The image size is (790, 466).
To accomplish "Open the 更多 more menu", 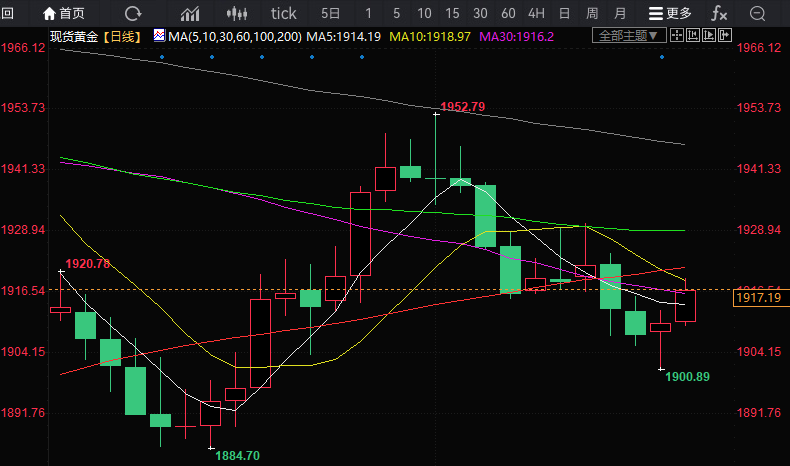I will click(x=669, y=13).
